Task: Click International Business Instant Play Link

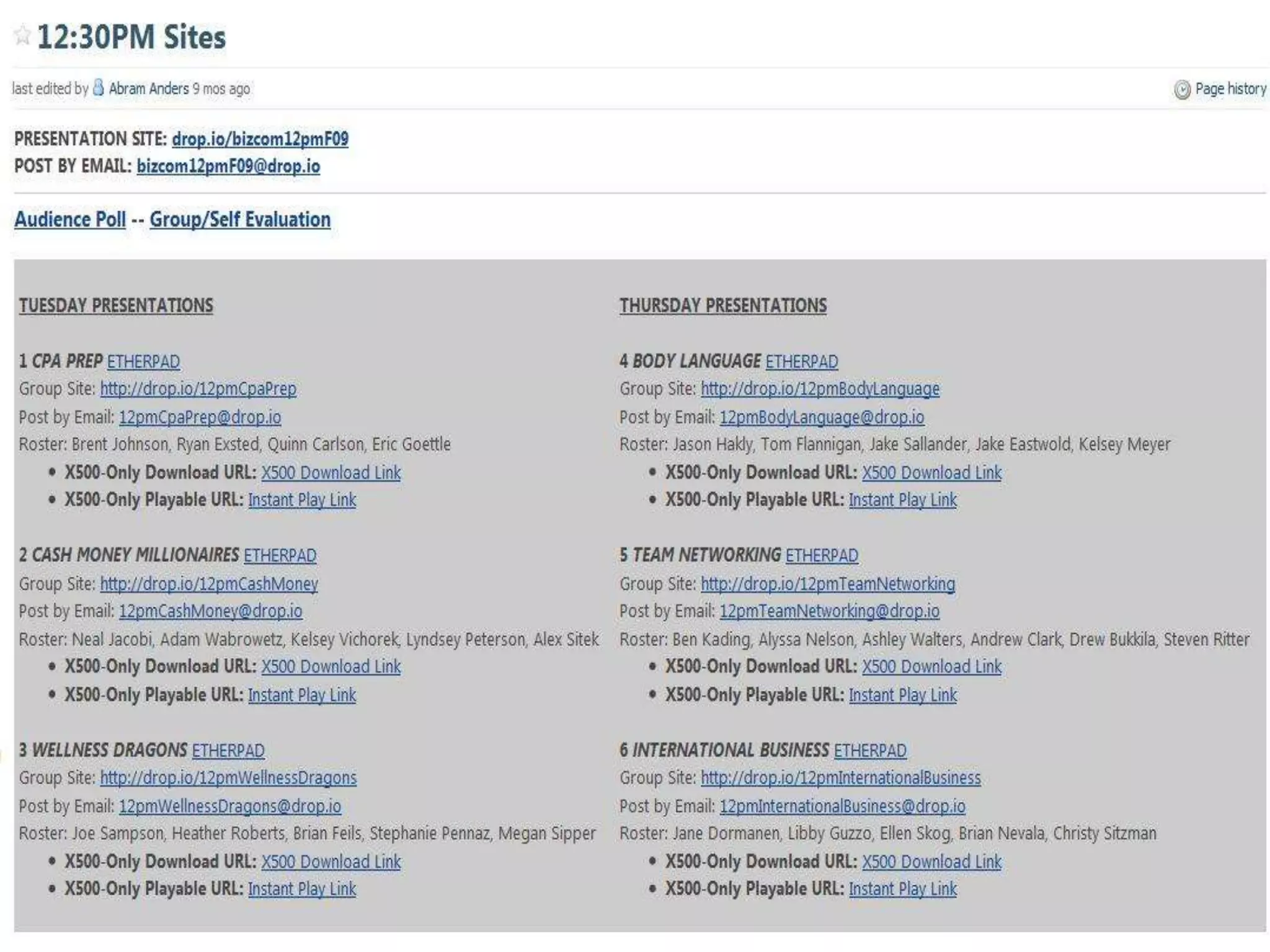Action: click(x=902, y=889)
